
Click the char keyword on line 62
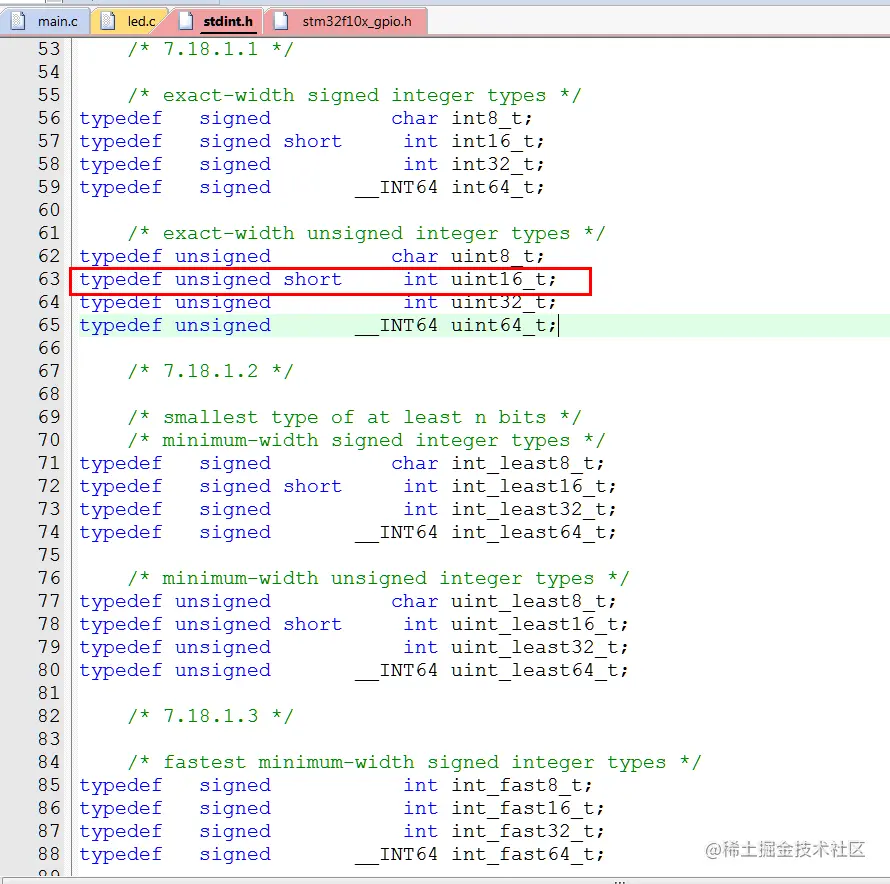(414, 256)
